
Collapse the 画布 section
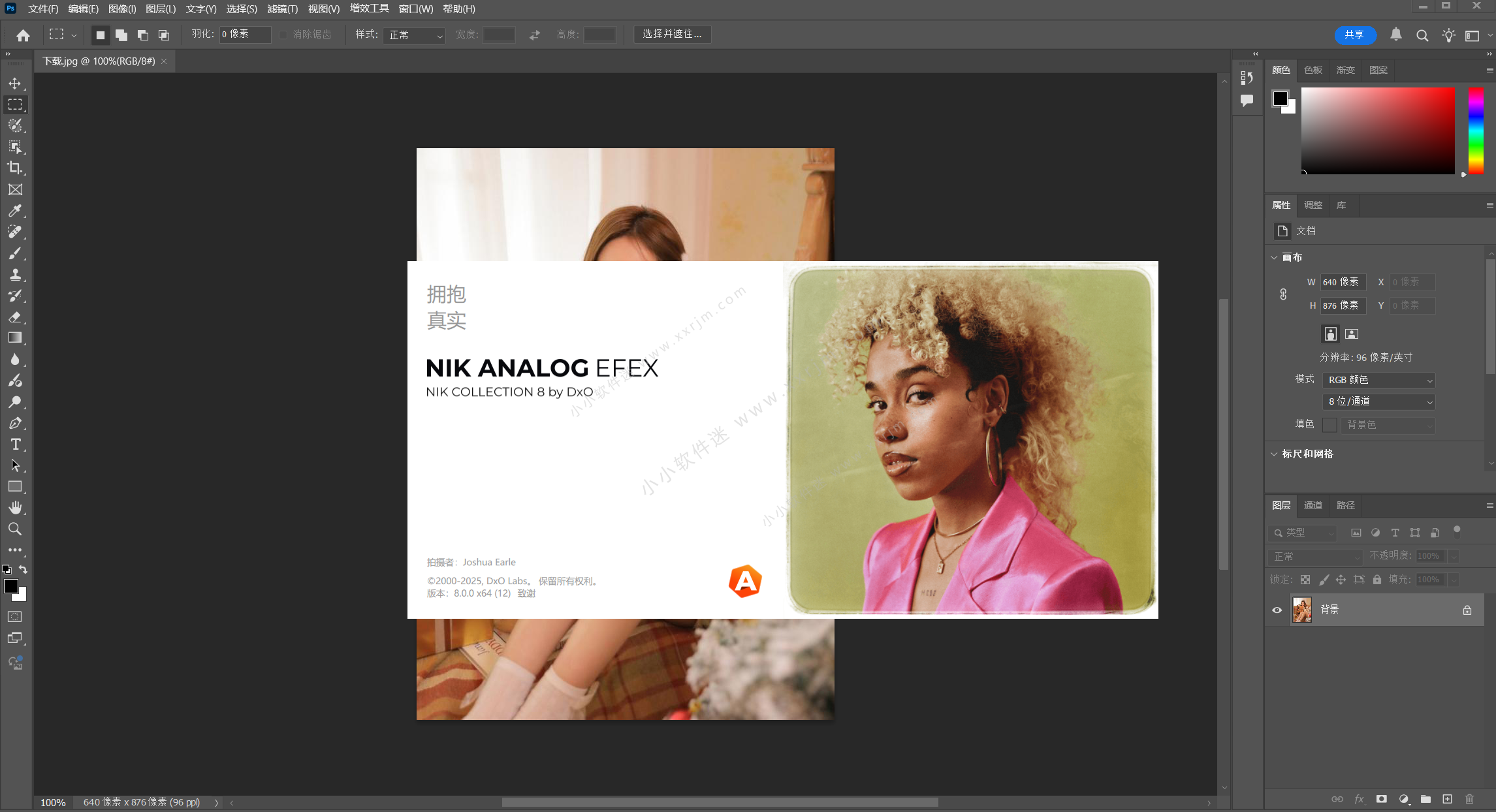[1274, 257]
